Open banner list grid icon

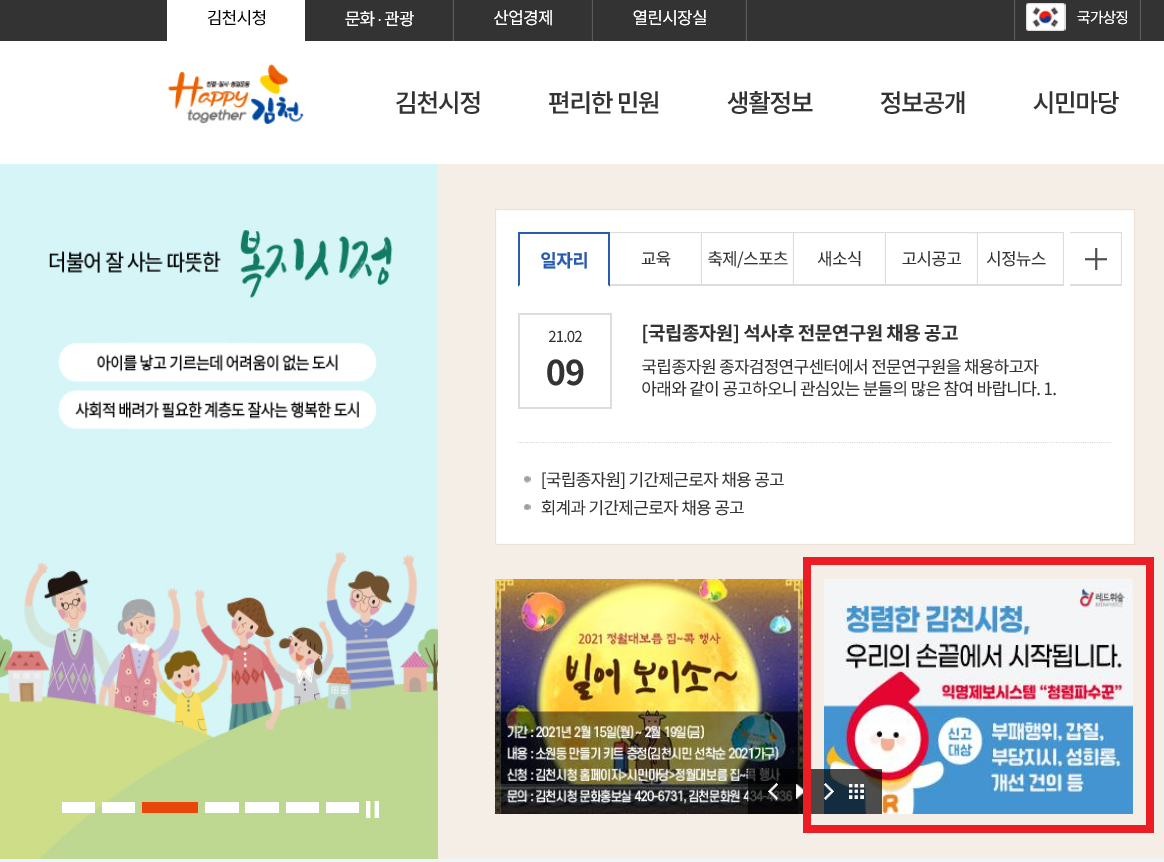pos(856,792)
